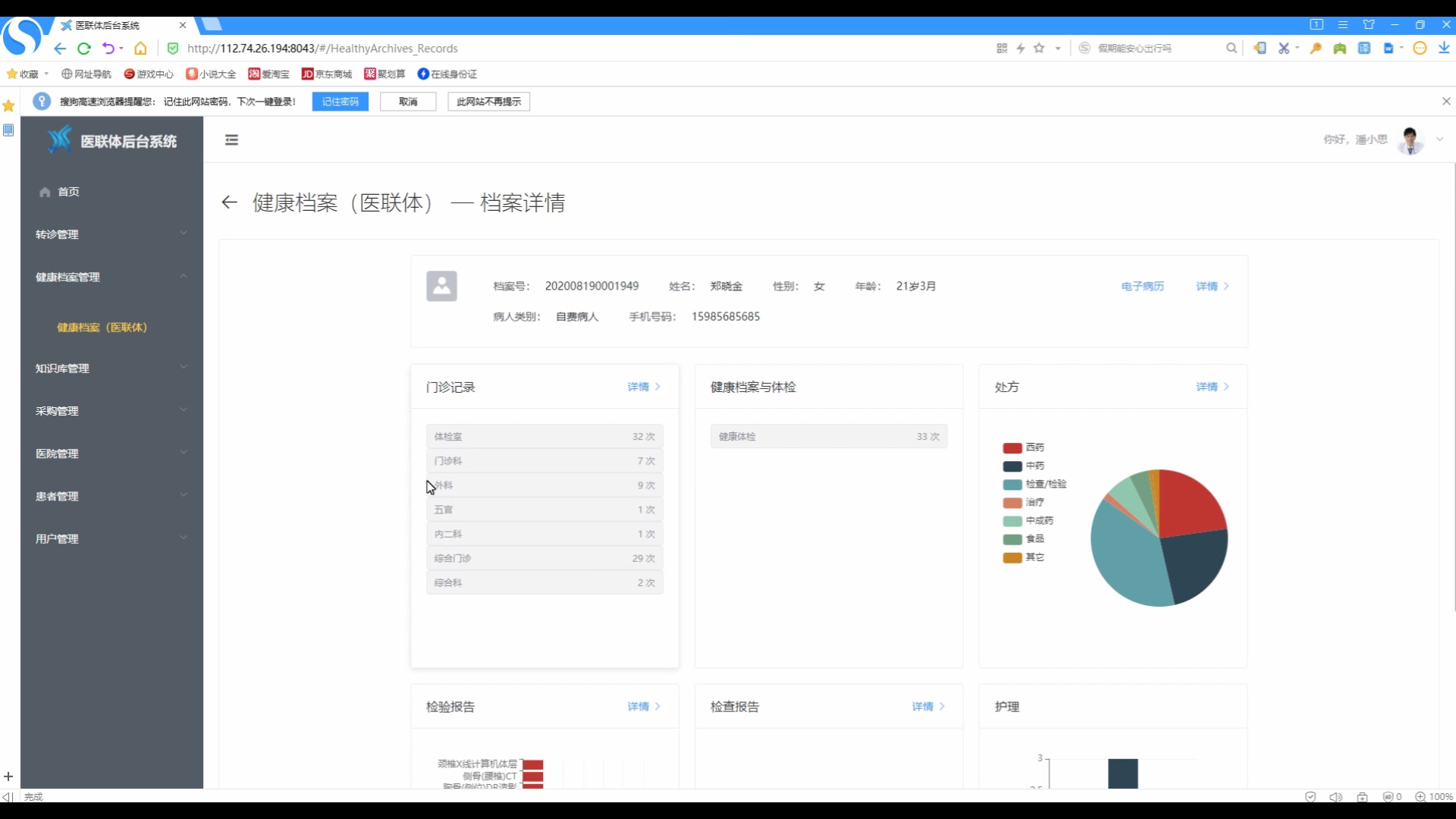Image resolution: width=1456 pixels, height=819 pixels.
Task: Select 外科 9 次 record row
Action: [x=544, y=485]
